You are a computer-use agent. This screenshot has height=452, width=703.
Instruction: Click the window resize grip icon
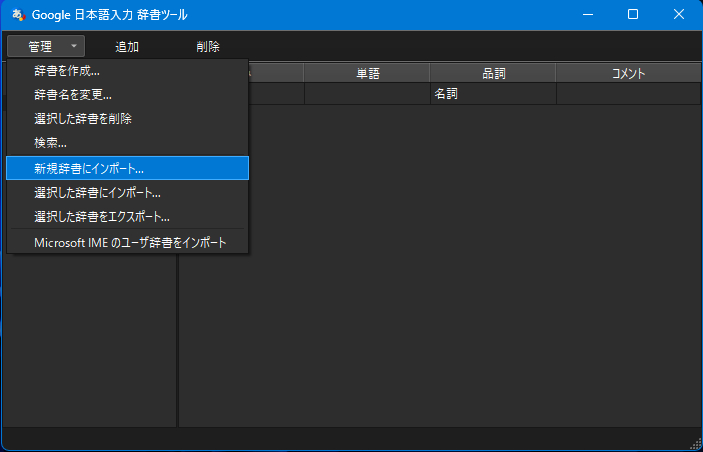(x=695, y=444)
